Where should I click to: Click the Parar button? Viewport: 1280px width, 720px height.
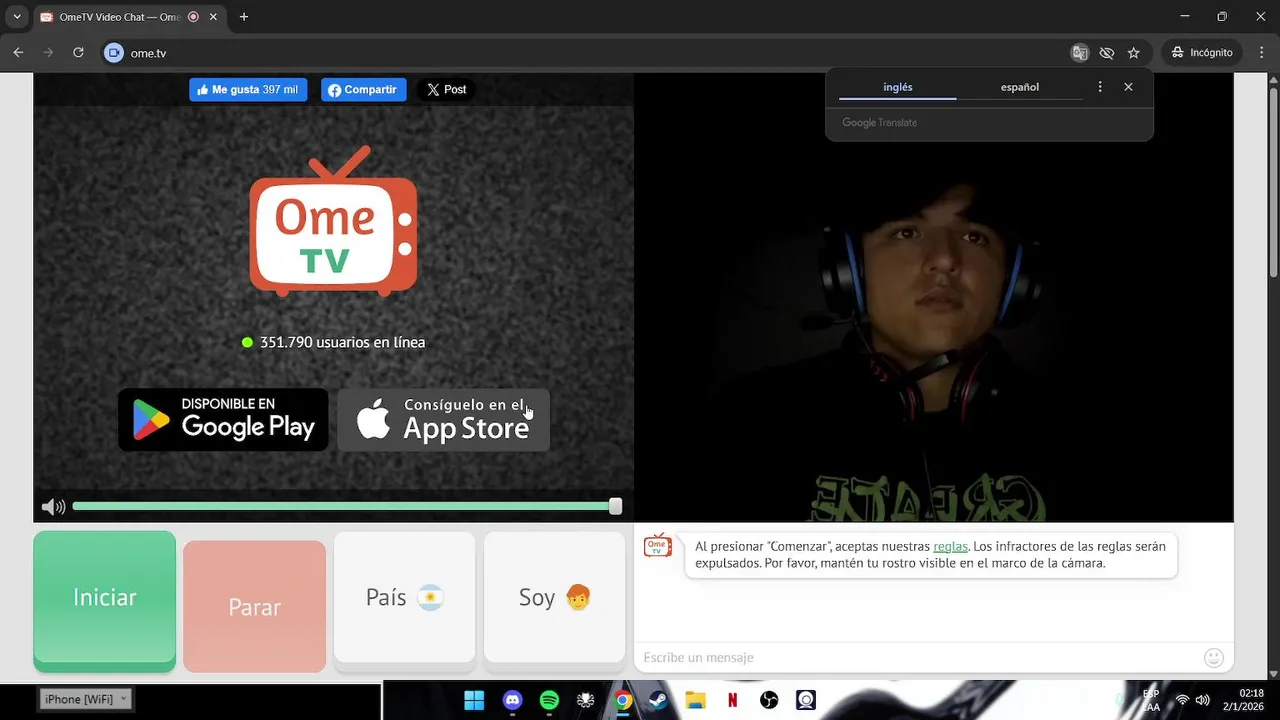coord(254,606)
